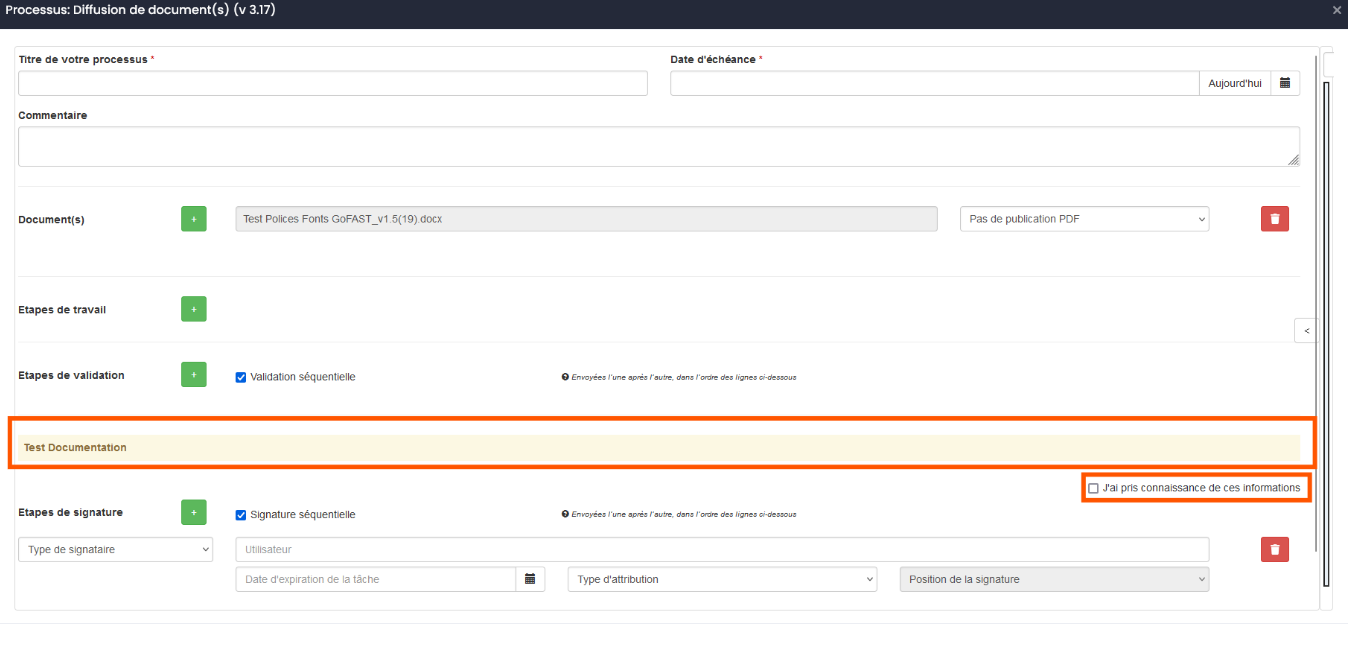Image resolution: width=1348 pixels, height=646 pixels.
Task: Open the Type de signataire dropdown
Action: (x=116, y=549)
